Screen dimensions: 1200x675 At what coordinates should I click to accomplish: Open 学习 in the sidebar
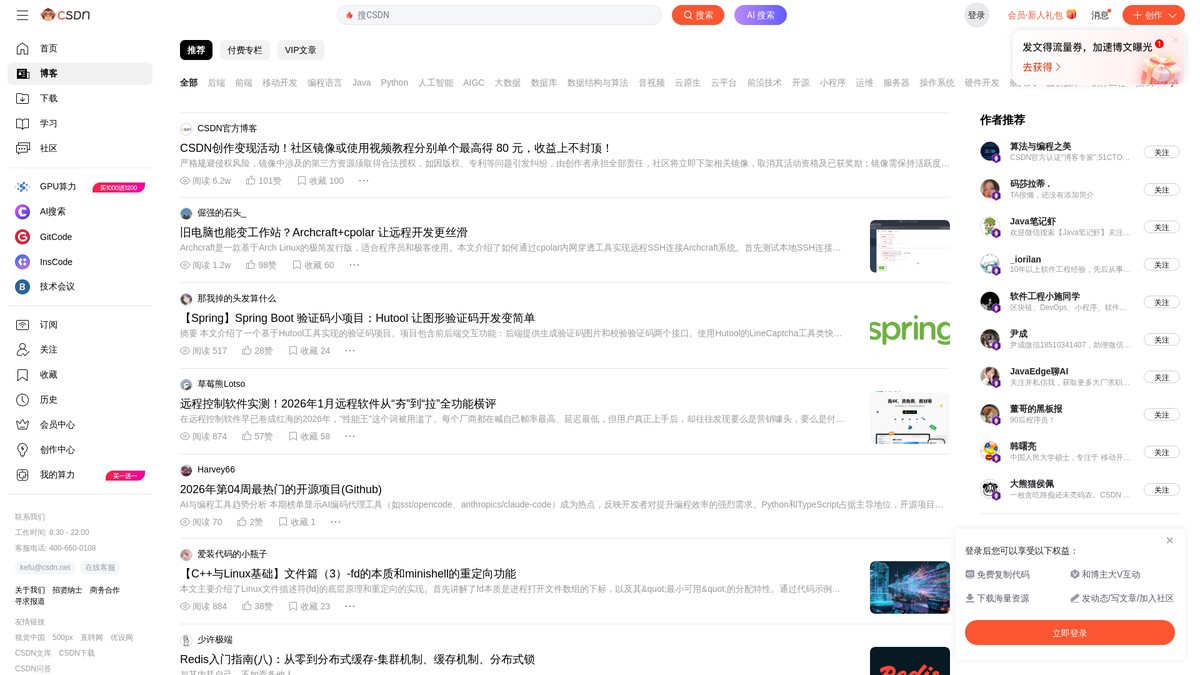point(80,123)
